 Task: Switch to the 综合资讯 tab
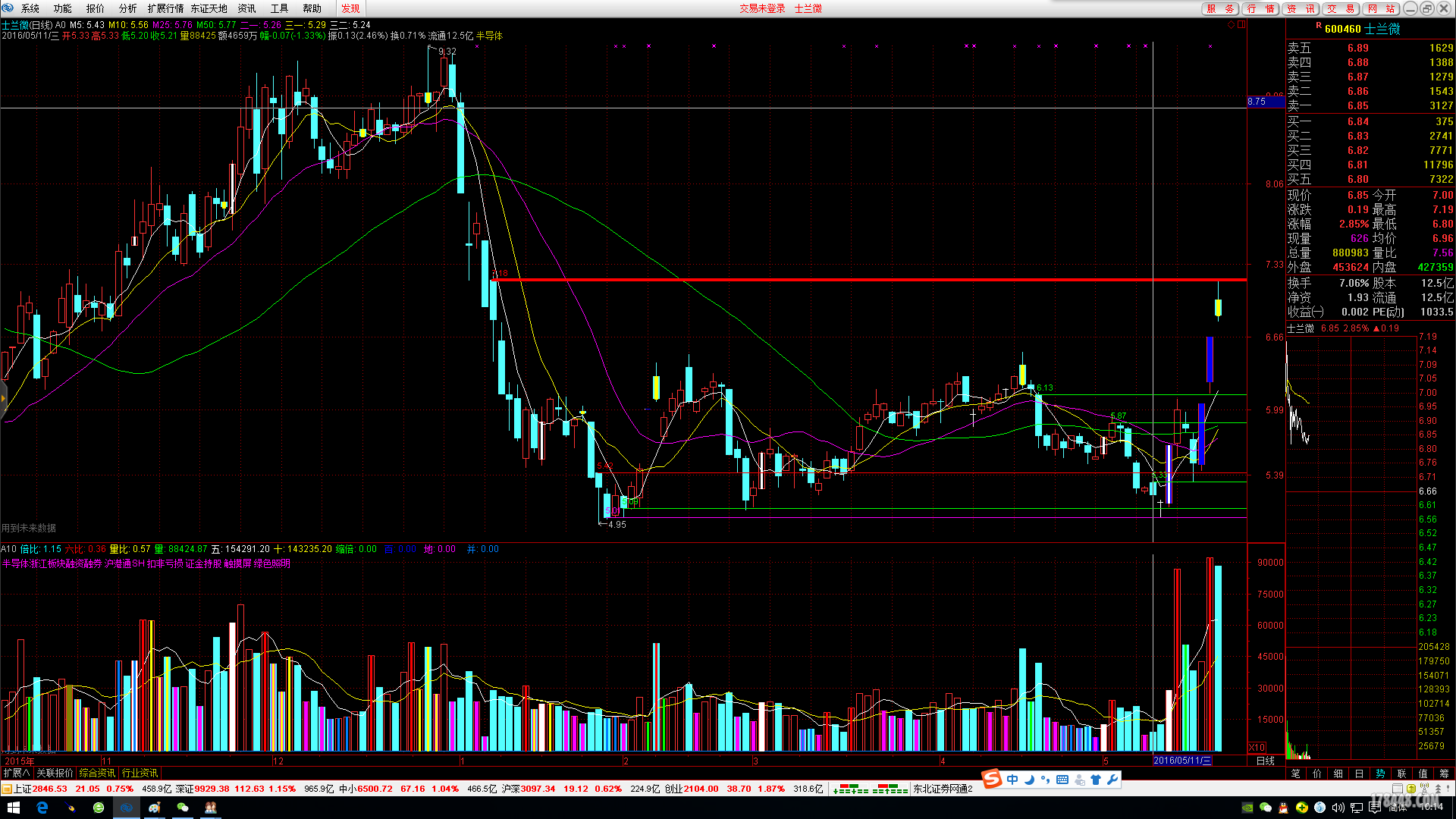[x=98, y=773]
